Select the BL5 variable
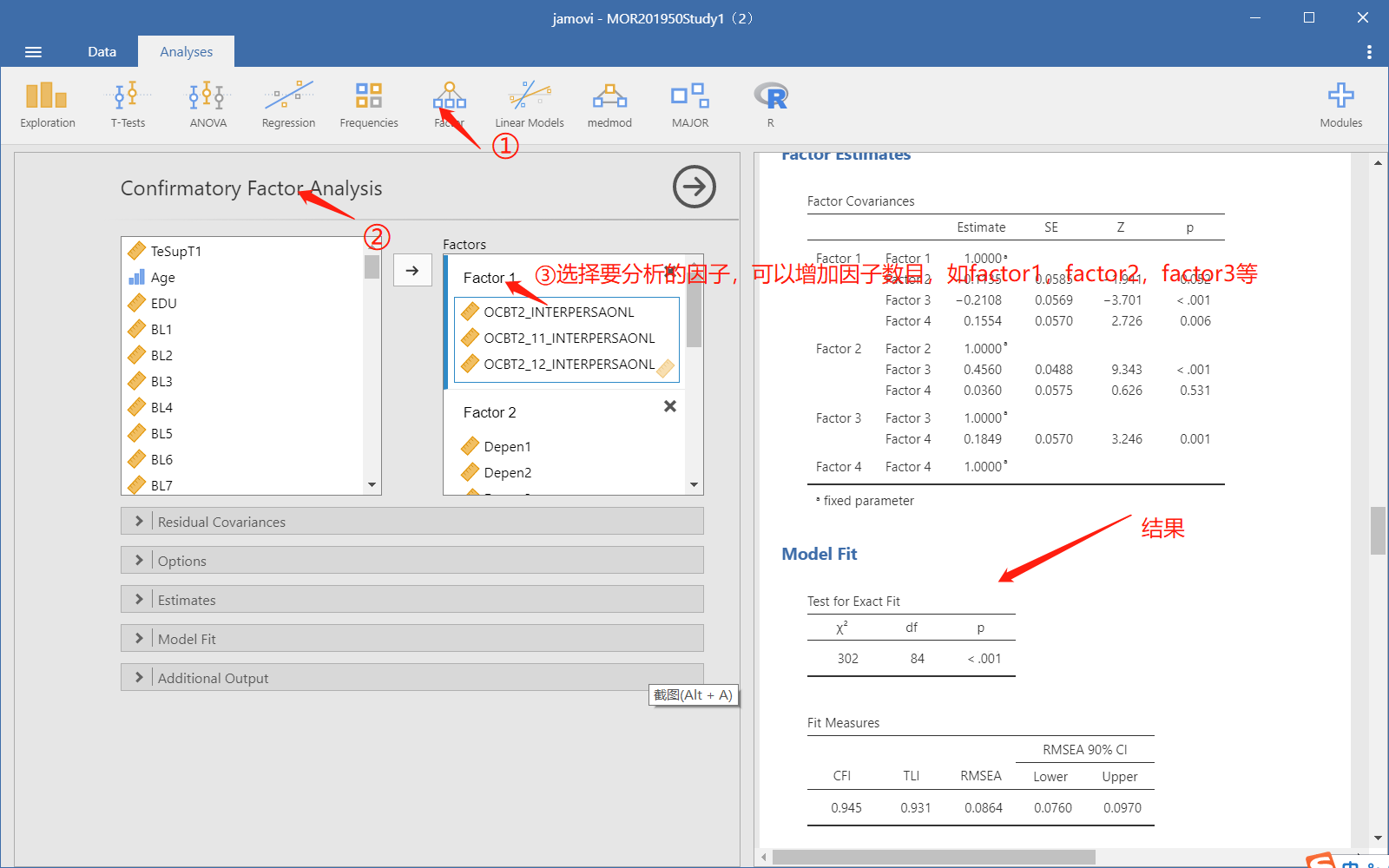Screen dimensions: 1389x868 coord(243,433)
